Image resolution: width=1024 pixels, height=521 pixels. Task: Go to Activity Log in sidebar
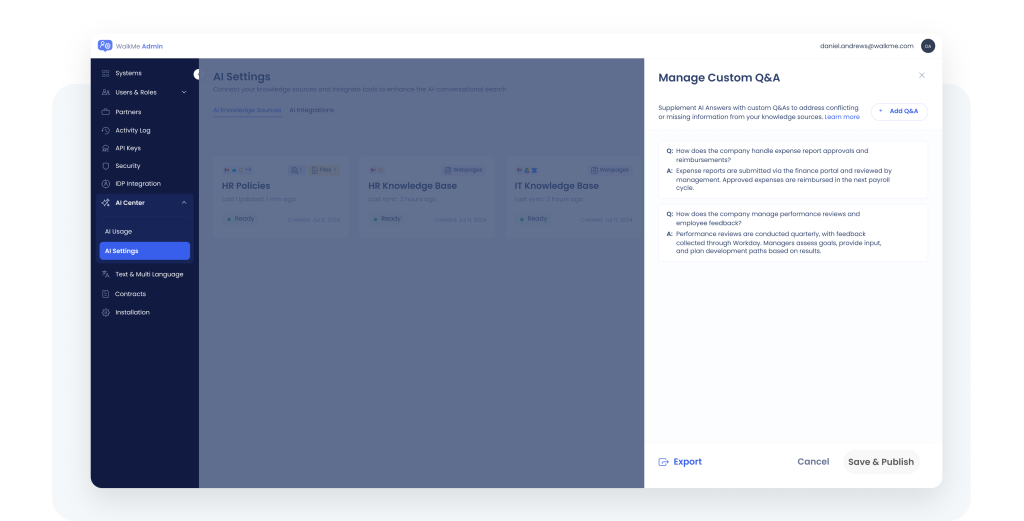point(132,130)
